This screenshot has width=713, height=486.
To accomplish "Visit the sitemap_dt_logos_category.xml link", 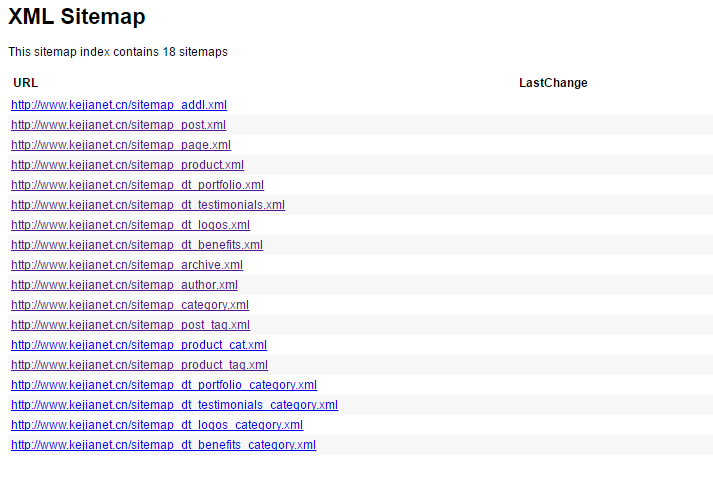I will click(157, 425).
